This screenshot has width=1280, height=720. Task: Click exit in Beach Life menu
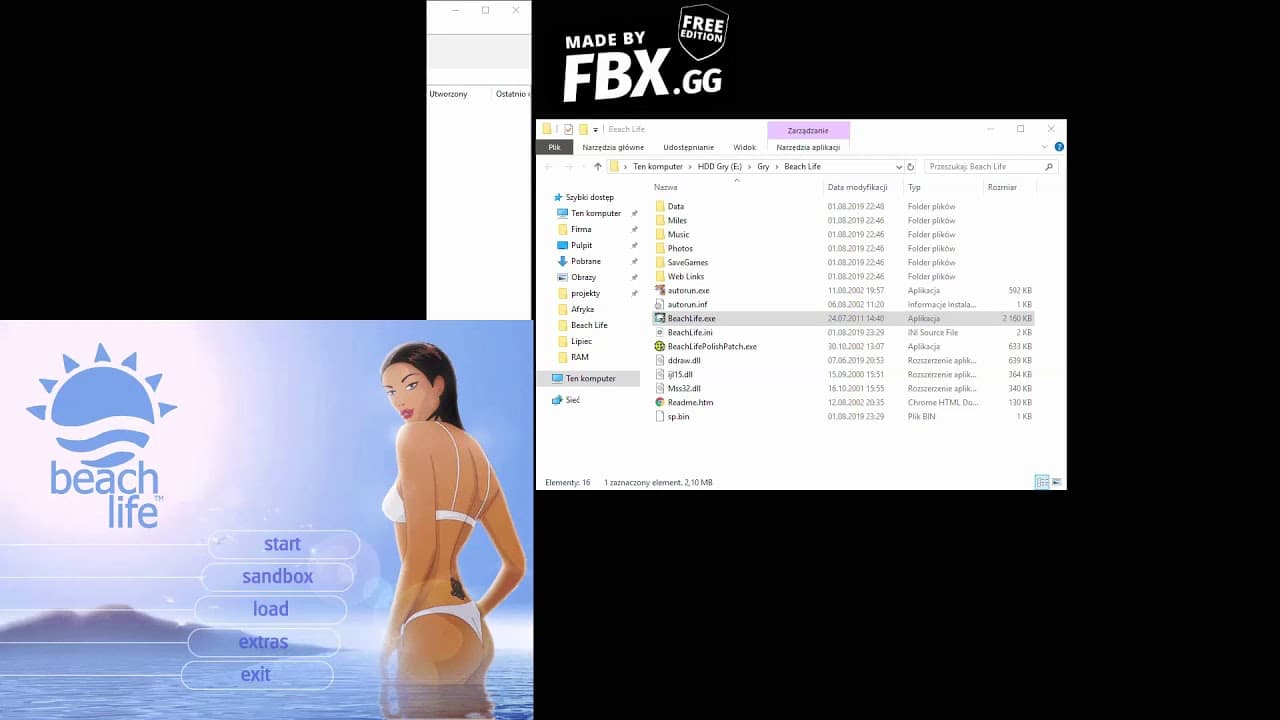click(x=256, y=674)
